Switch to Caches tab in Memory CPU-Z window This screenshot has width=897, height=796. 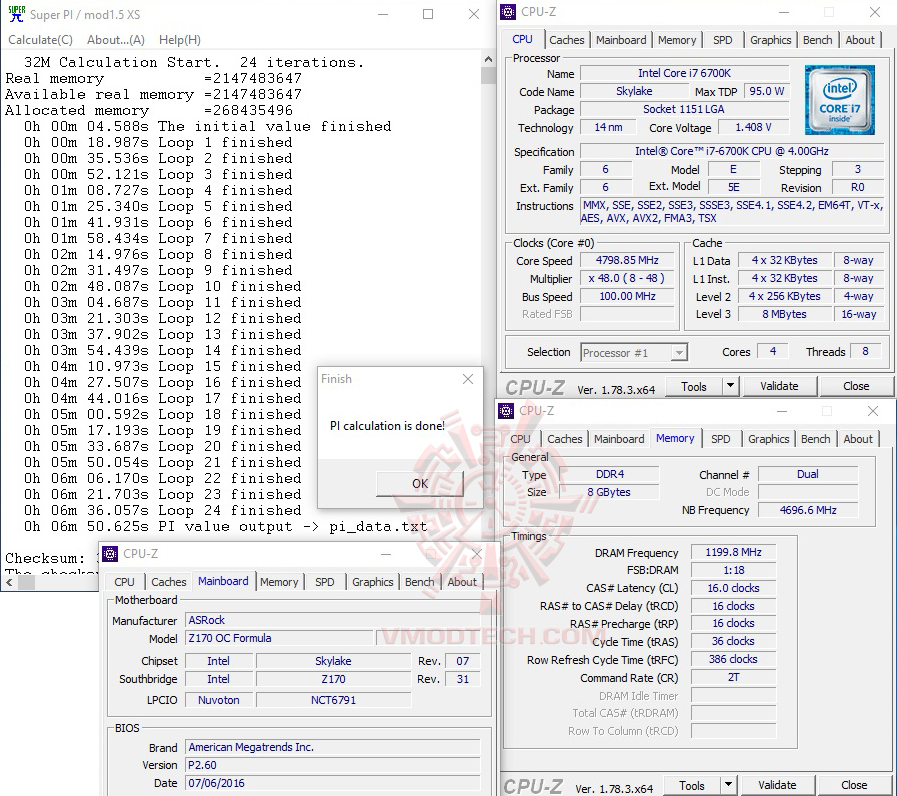click(565, 439)
